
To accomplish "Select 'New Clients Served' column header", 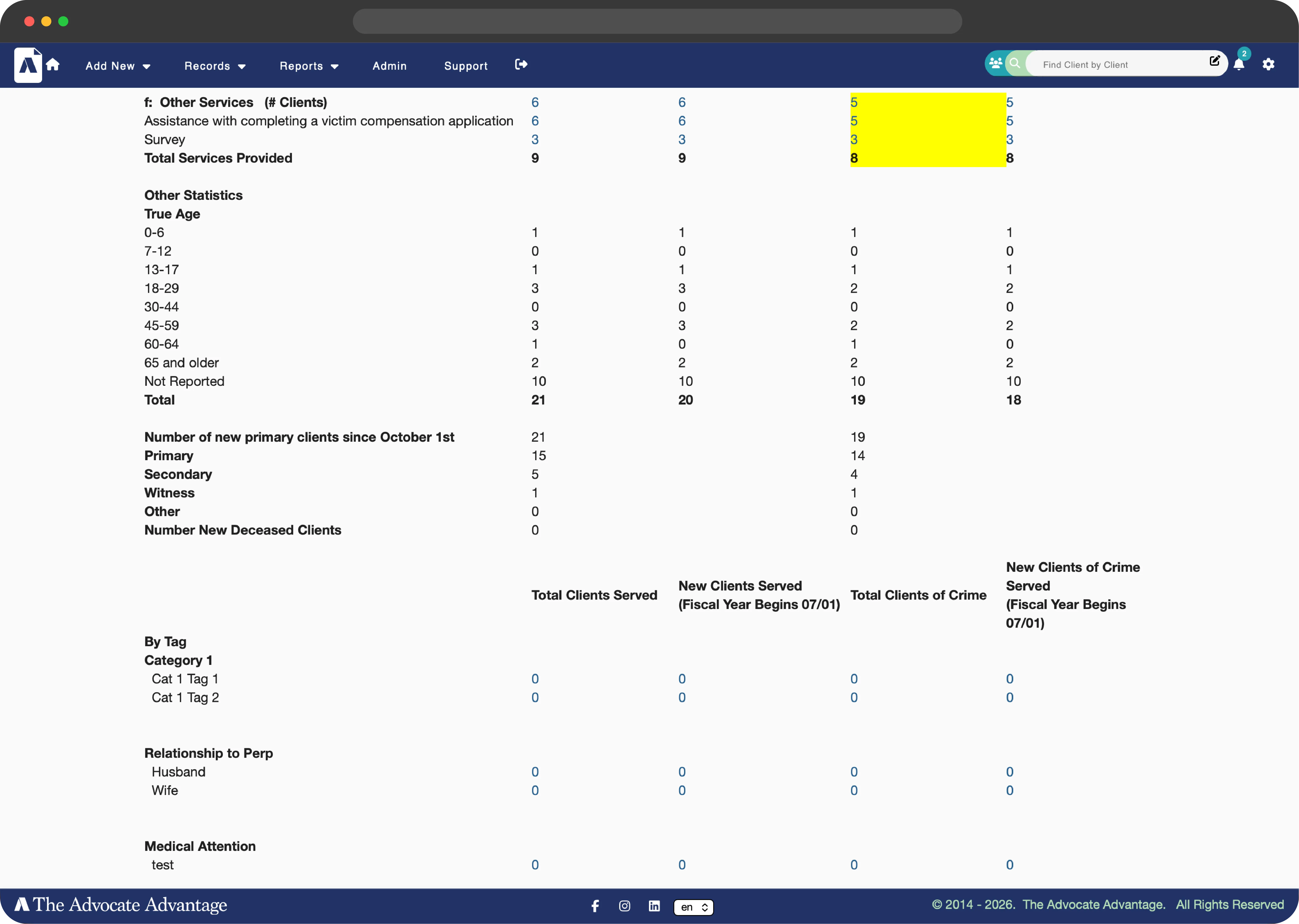I will (x=759, y=595).
